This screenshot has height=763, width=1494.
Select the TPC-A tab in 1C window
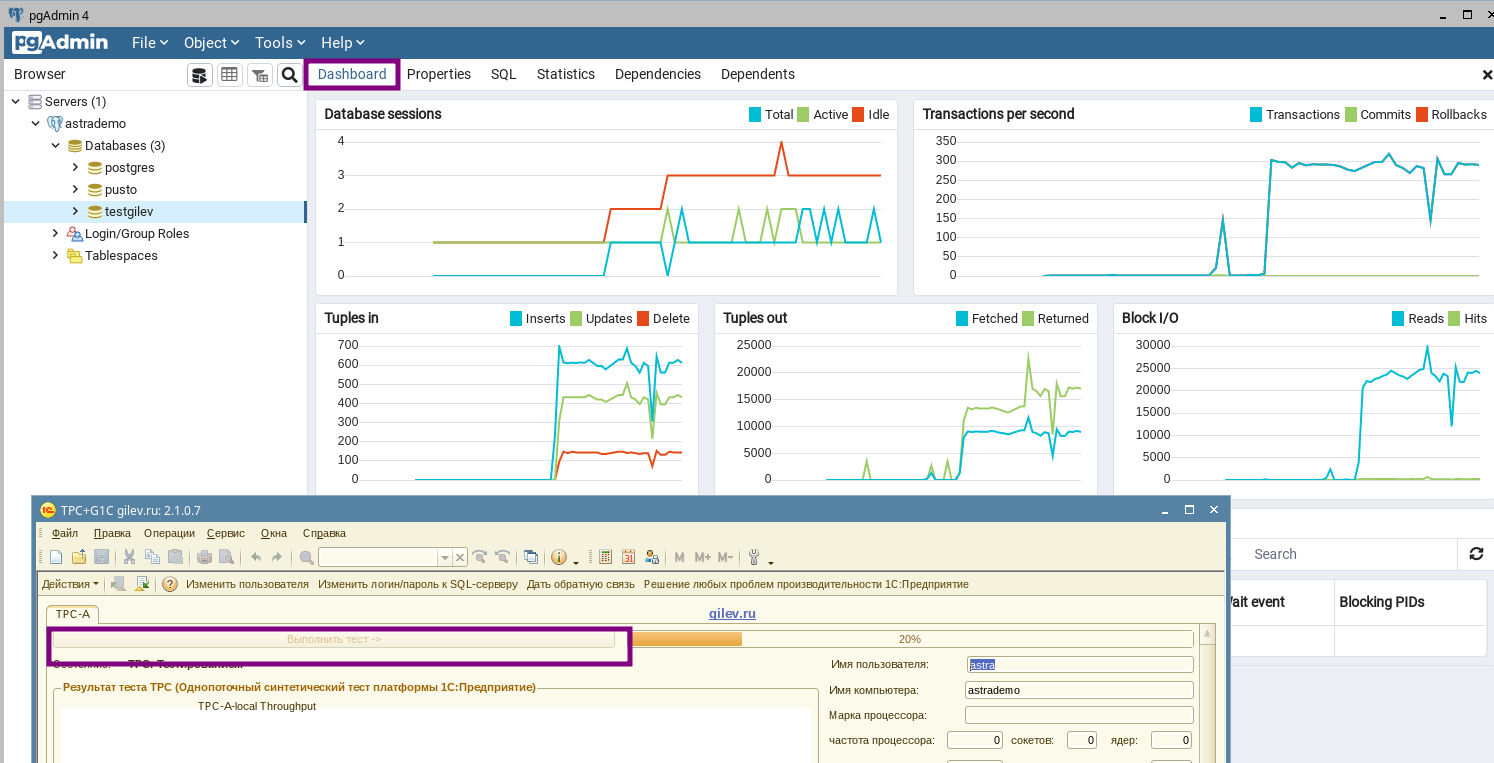coord(73,614)
